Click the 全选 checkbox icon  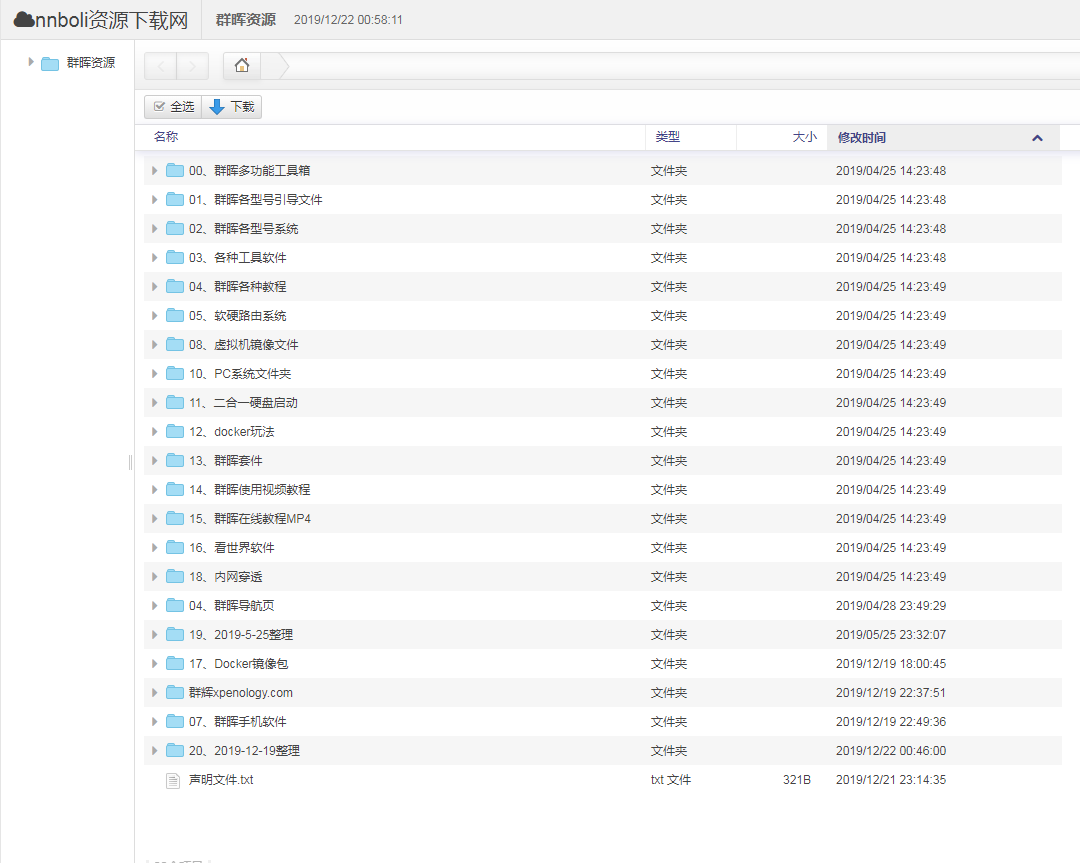[159, 107]
